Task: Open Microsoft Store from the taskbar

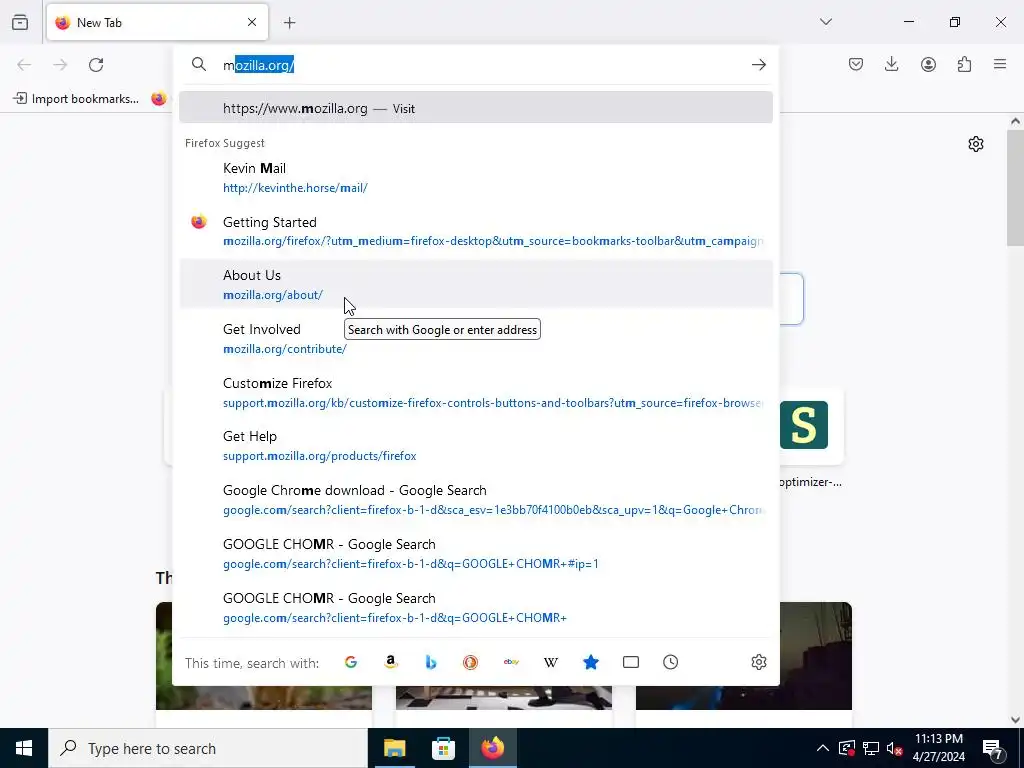Action: 443,748
